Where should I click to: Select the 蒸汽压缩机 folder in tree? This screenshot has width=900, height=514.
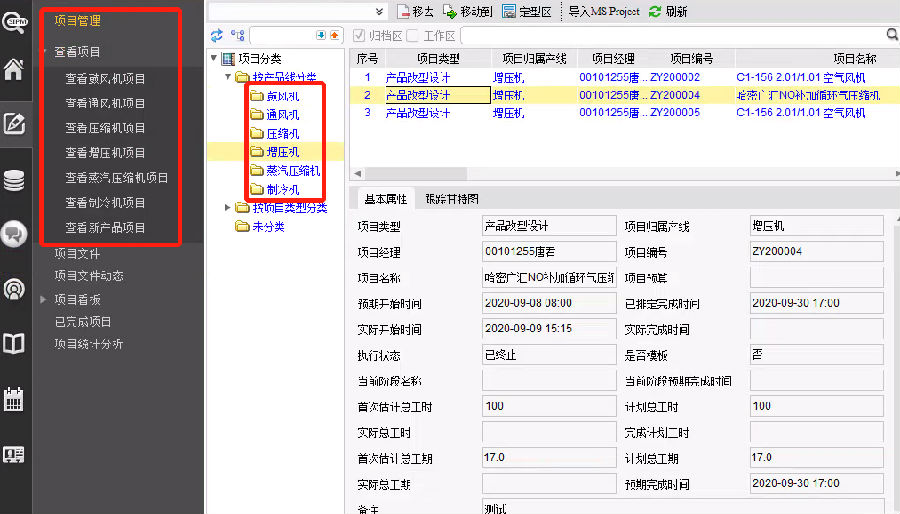[x=285, y=170]
